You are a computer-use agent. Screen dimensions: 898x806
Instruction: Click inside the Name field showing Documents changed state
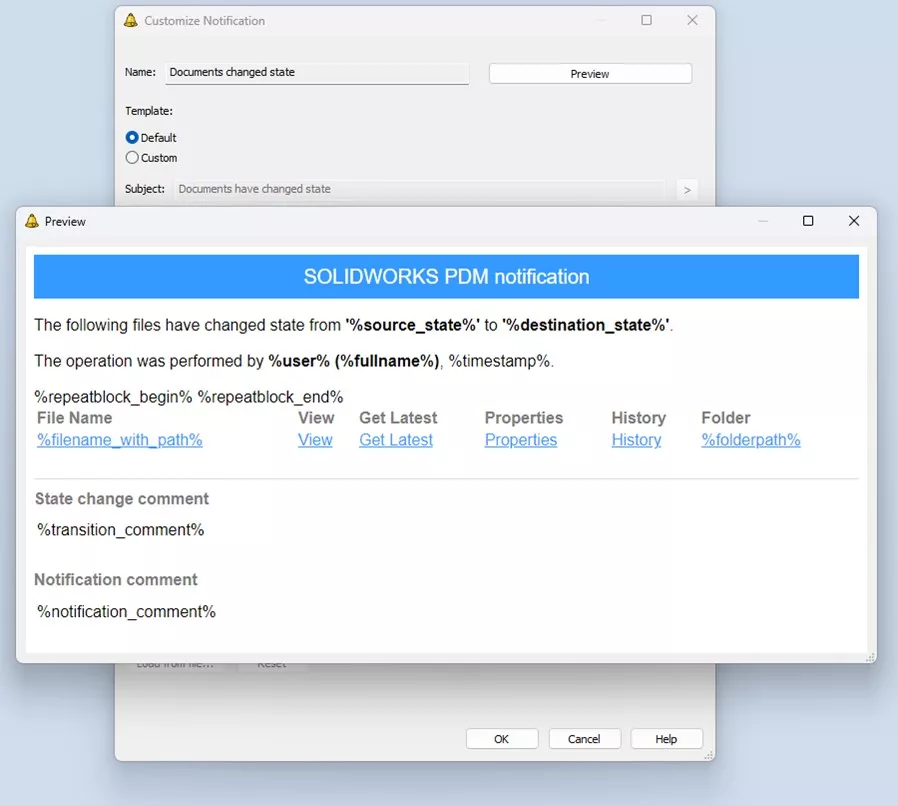click(317, 72)
